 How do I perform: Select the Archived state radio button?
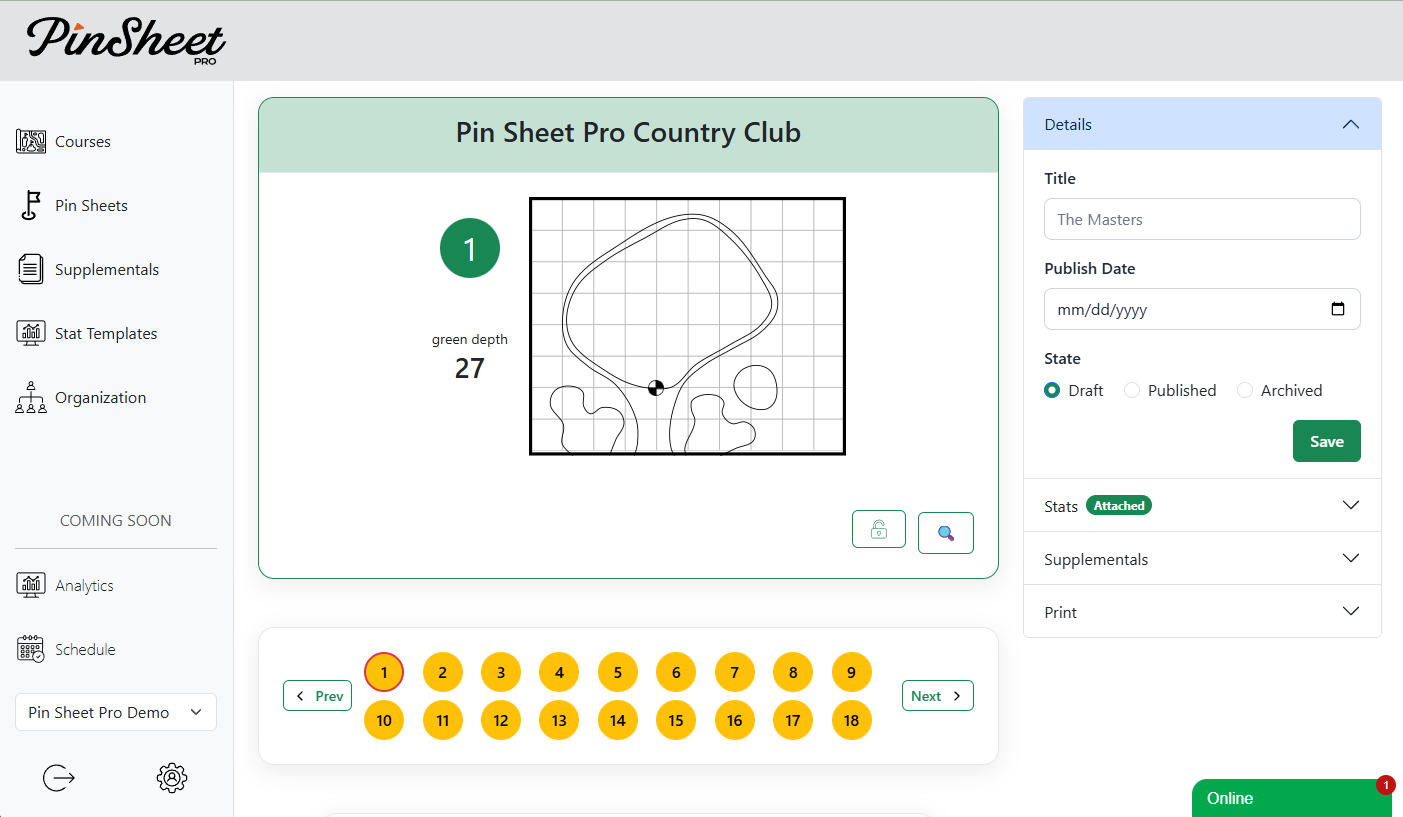[x=1245, y=390]
